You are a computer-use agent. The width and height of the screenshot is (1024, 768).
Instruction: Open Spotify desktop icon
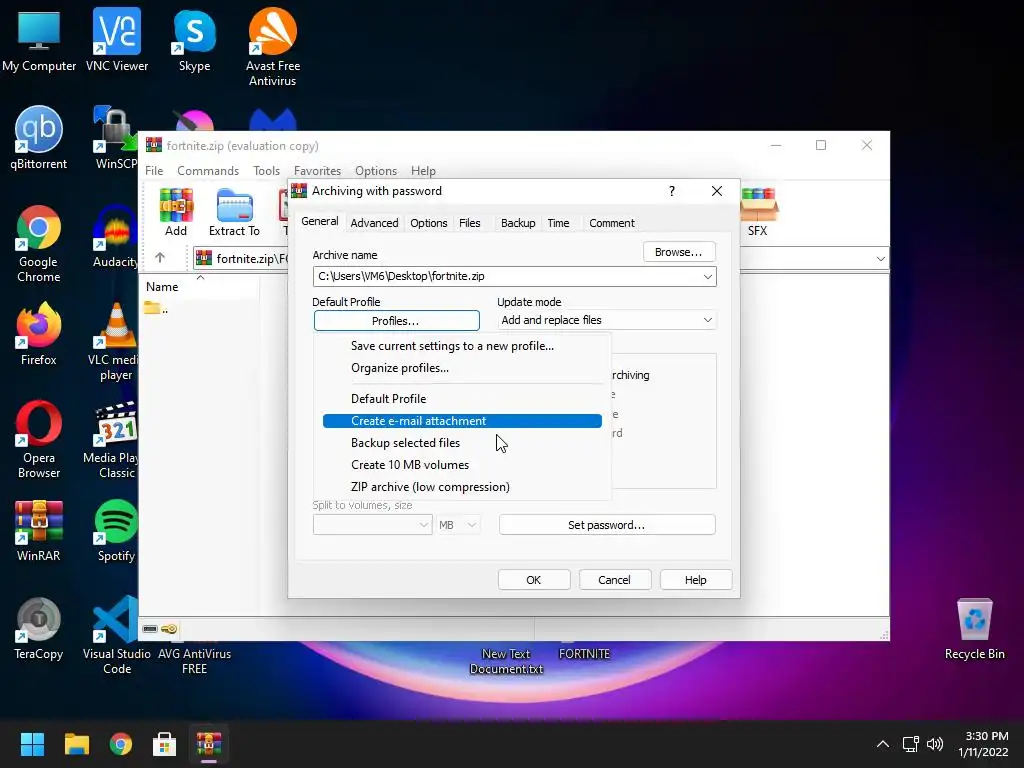[x=116, y=530]
